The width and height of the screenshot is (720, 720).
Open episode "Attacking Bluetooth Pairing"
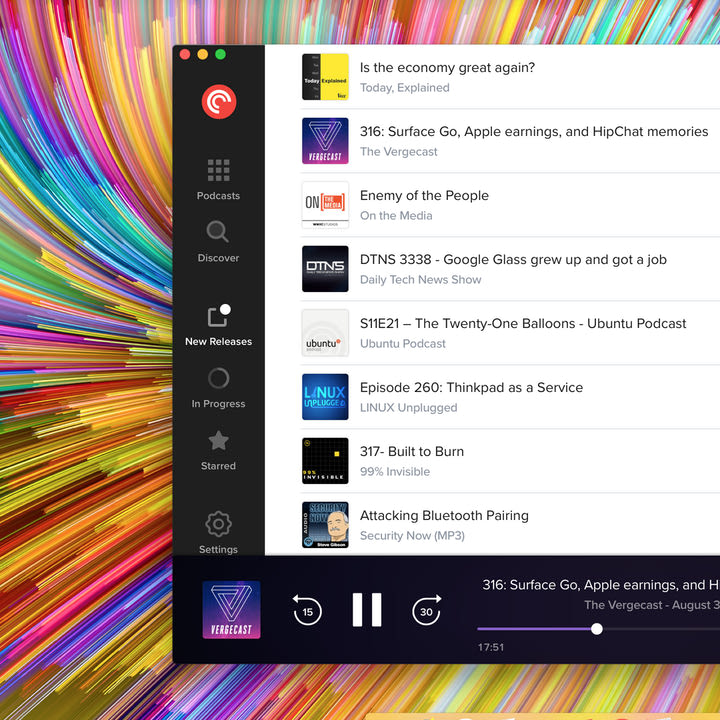[x=444, y=516]
